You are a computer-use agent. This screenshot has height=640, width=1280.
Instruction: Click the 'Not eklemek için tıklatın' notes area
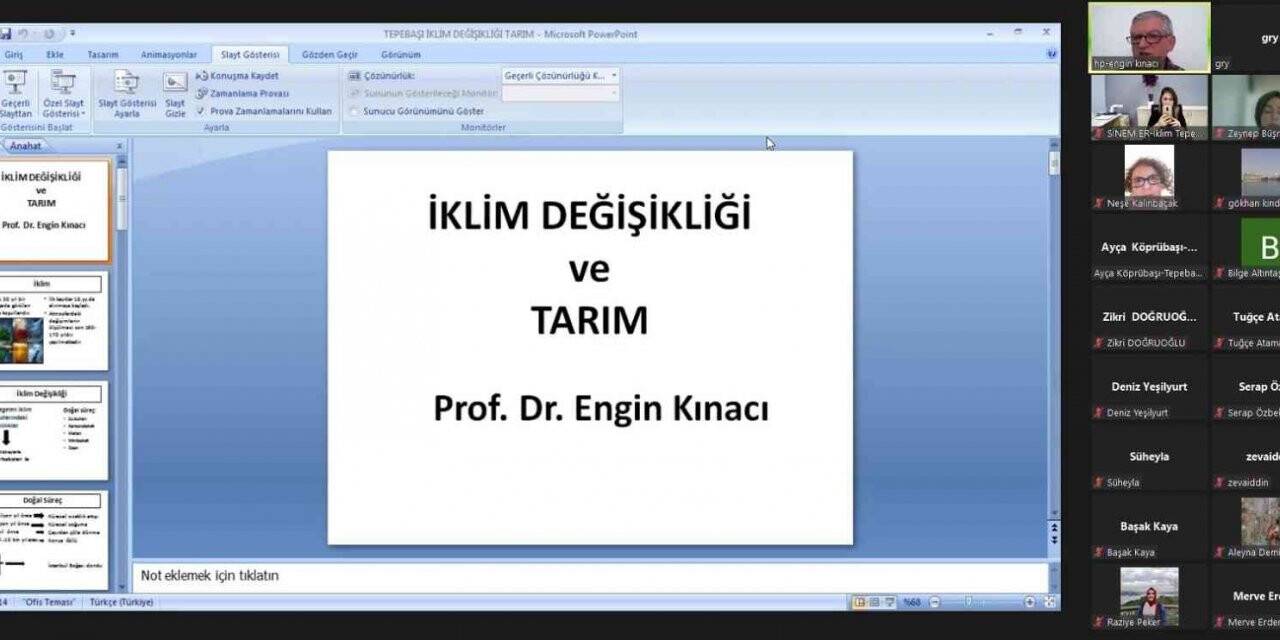(x=590, y=575)
